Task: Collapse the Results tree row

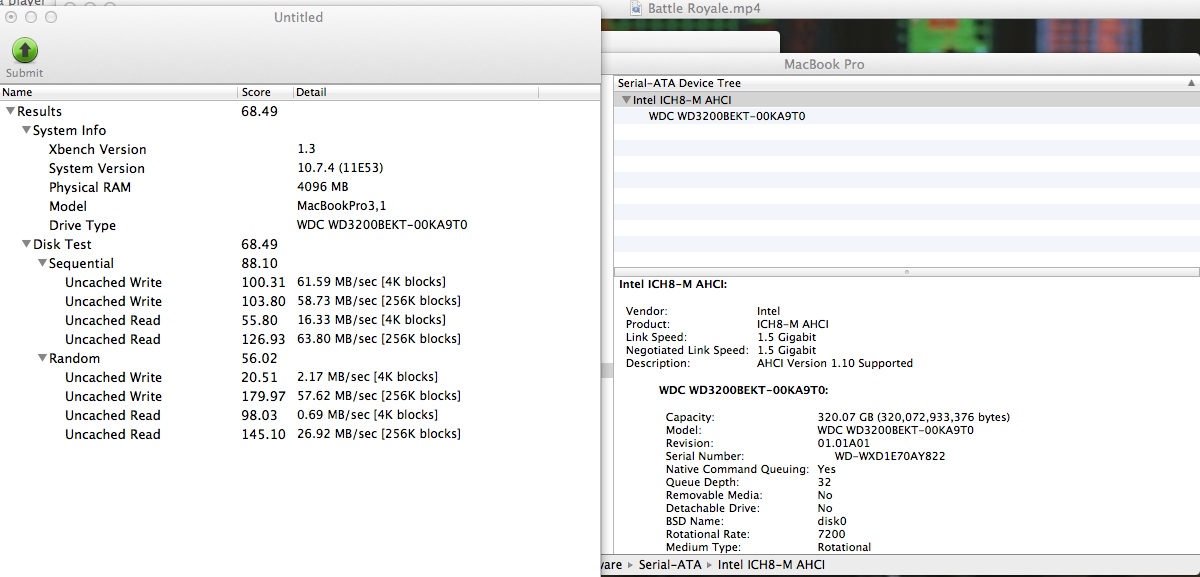Action: click(x=10, y=111)
